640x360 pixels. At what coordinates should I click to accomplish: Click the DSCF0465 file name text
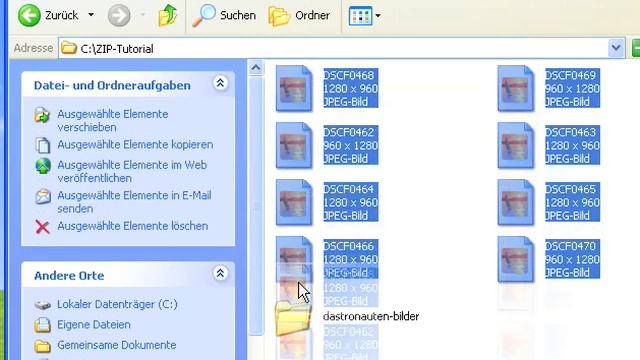(x=571, y=189)
